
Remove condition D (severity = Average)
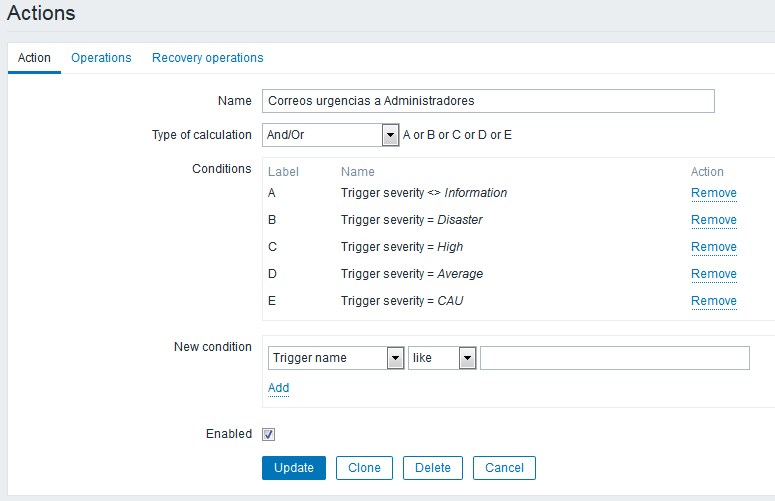713,274
